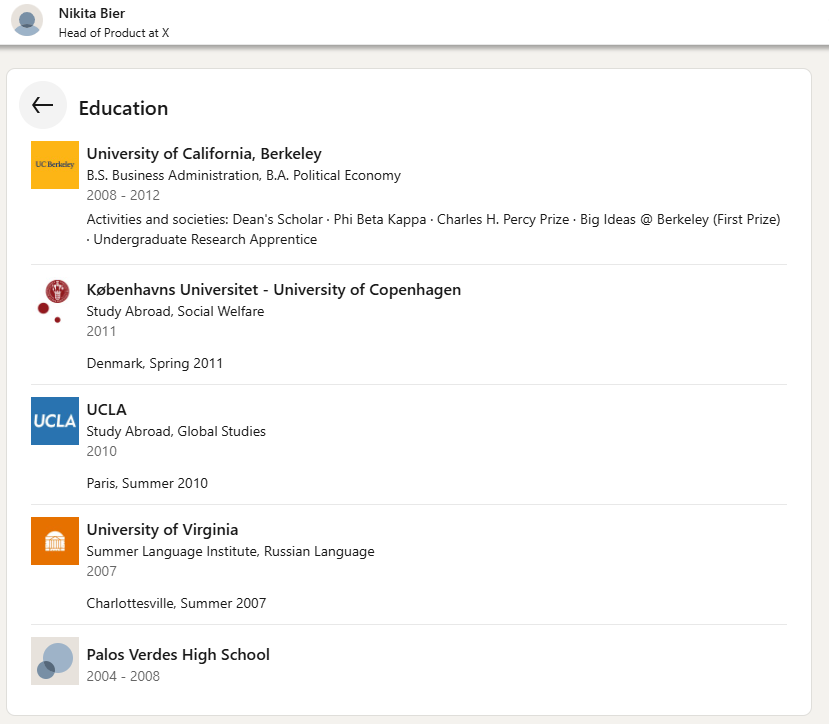Open University of California, Berkeley school page

point(204,154)
